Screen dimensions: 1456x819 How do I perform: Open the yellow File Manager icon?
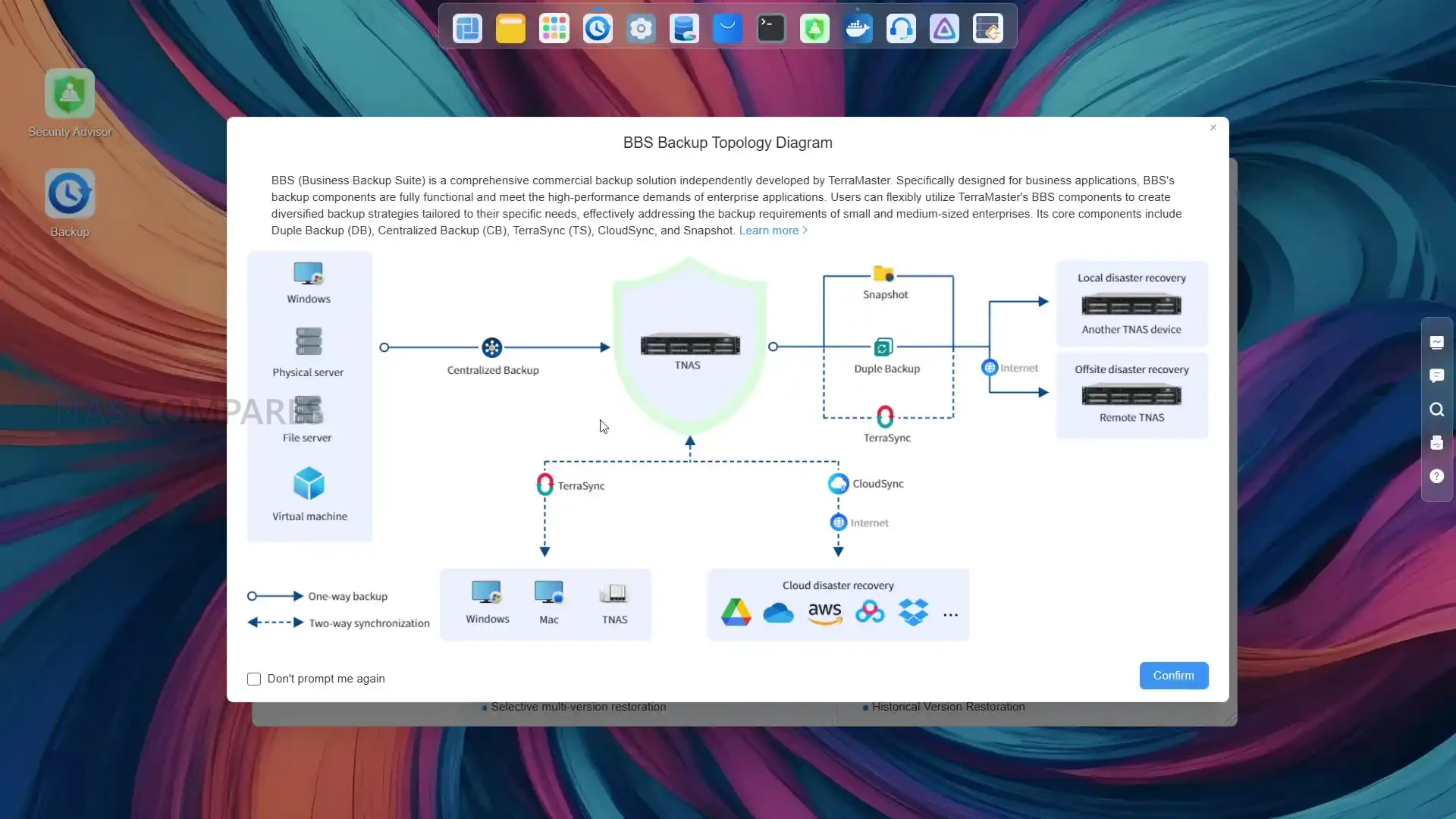click(x=510, y=29)
